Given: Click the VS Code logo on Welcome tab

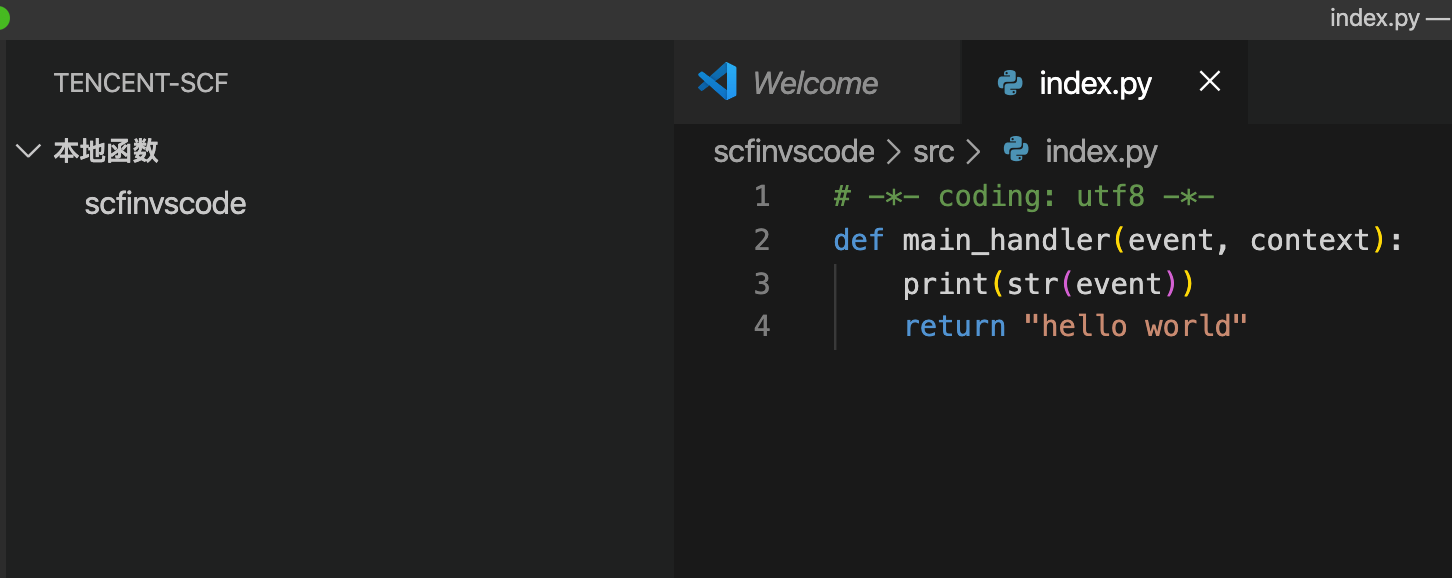Looking at the screenshot, I should (x=717, y=82).
